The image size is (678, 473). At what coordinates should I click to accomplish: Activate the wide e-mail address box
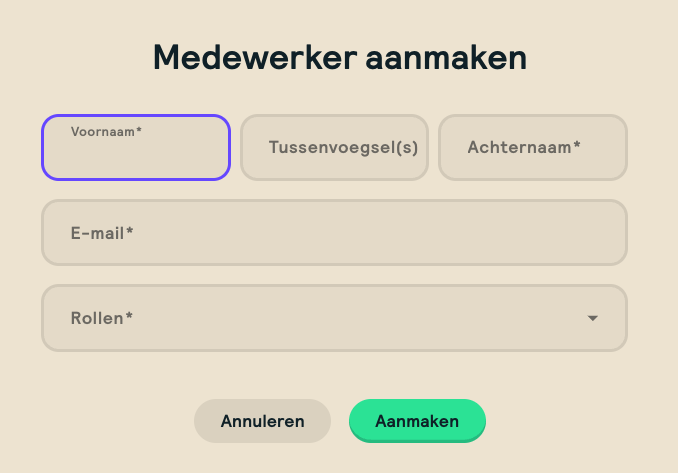pos(334,233)
